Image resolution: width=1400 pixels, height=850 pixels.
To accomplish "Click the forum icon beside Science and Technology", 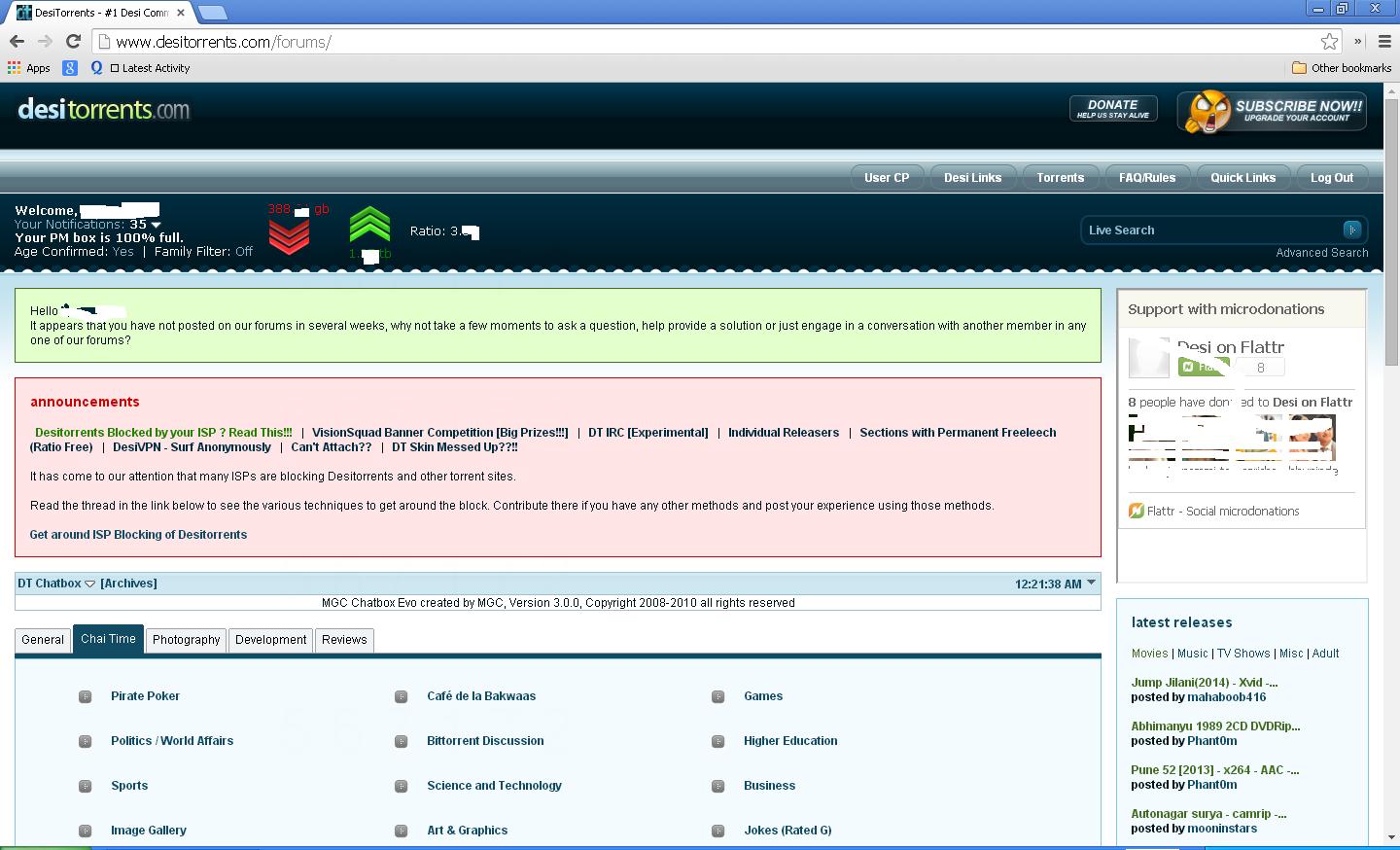I will [x=401, y=786].
